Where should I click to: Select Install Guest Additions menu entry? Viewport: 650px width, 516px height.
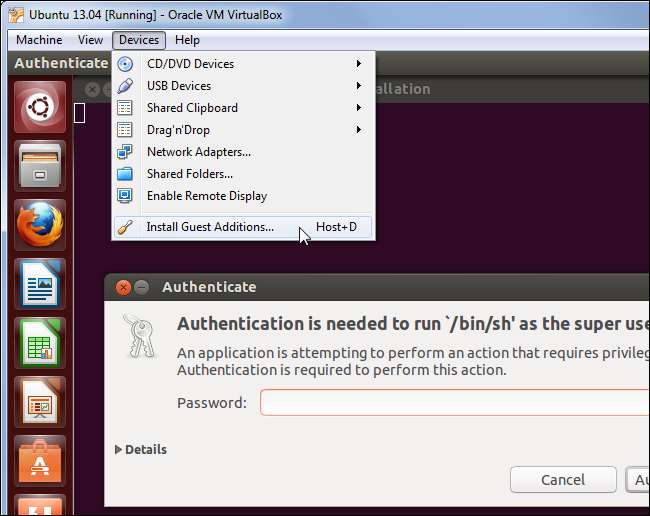pyautogui.click(x=210, y=227)
